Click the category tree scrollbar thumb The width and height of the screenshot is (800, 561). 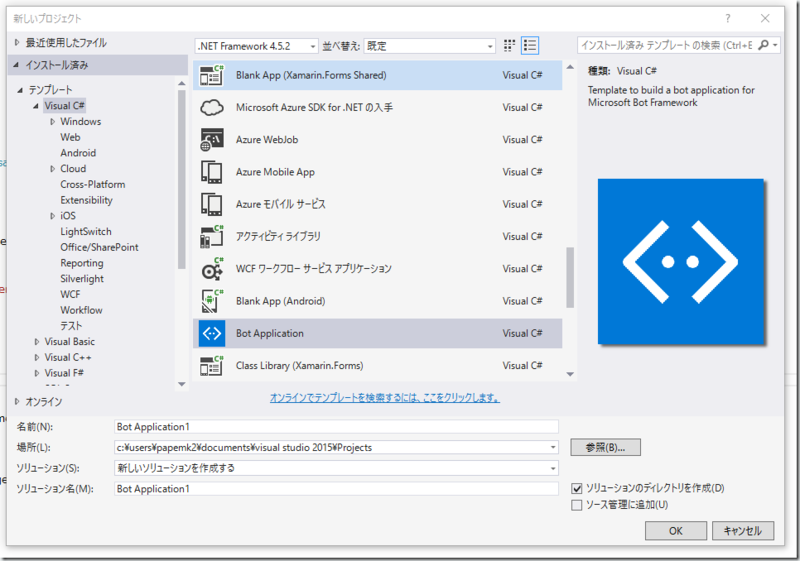pyautogui.click(x=182, y=180)
